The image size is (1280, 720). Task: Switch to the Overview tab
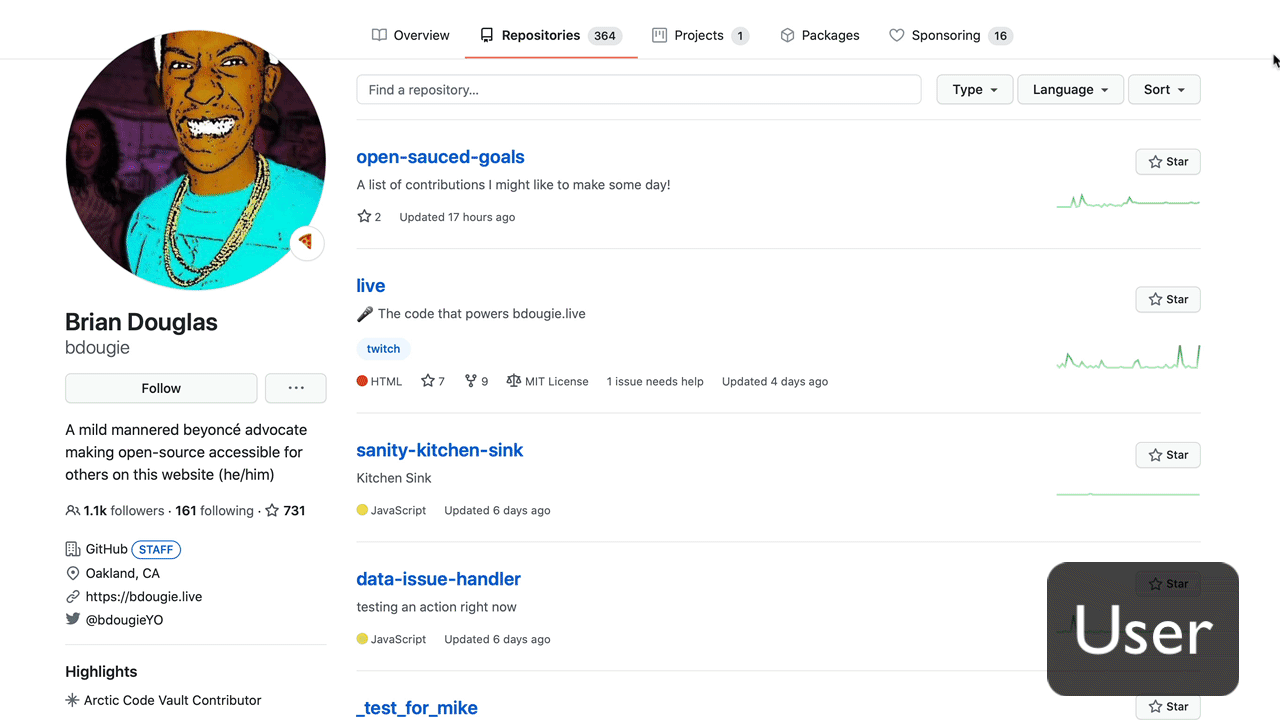[410, 35]
